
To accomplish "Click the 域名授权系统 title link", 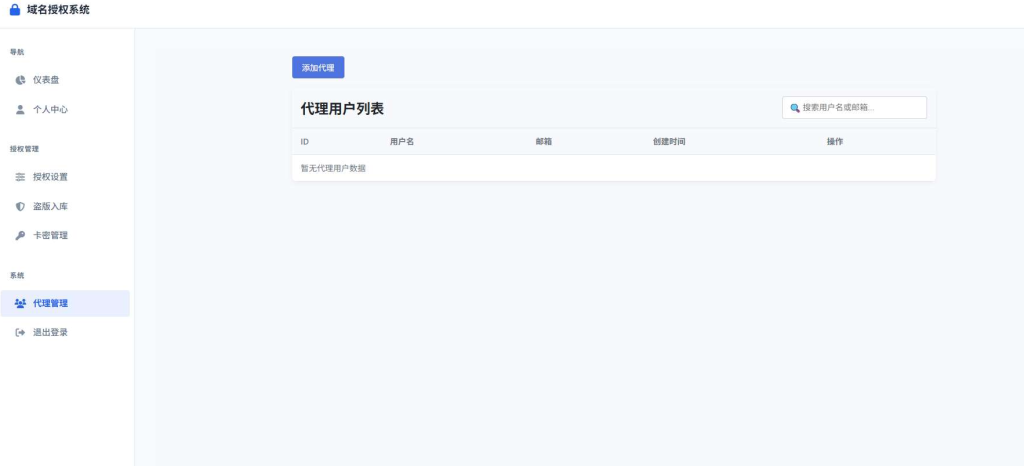I will [58, 10].
